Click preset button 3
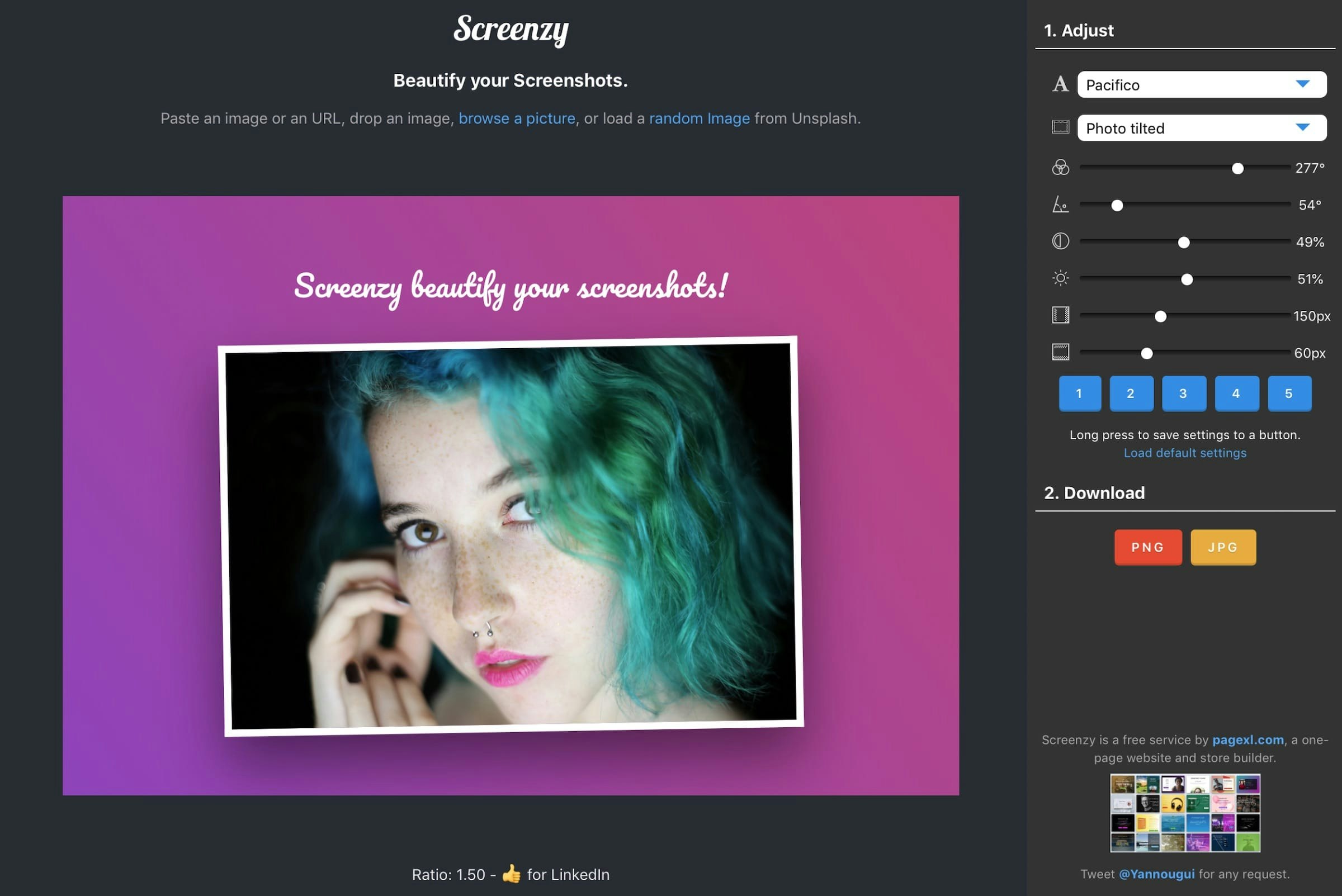 click(x=1184, y=393)
